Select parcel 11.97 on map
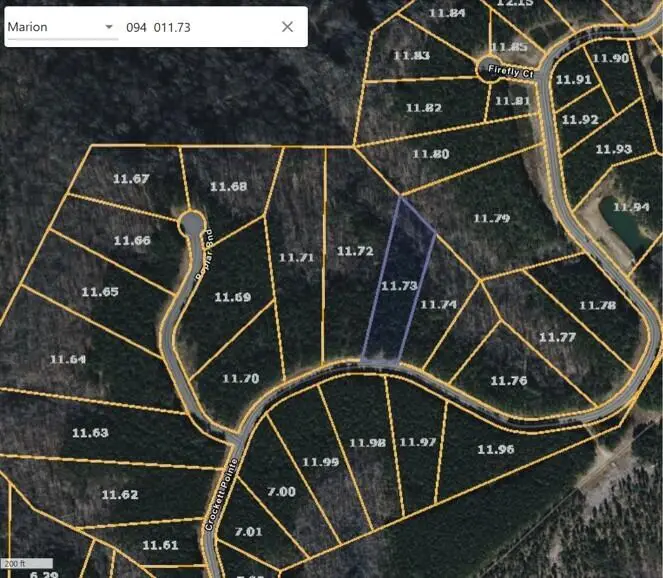This screenshot has width=663, height=578. tap(418, 442)
